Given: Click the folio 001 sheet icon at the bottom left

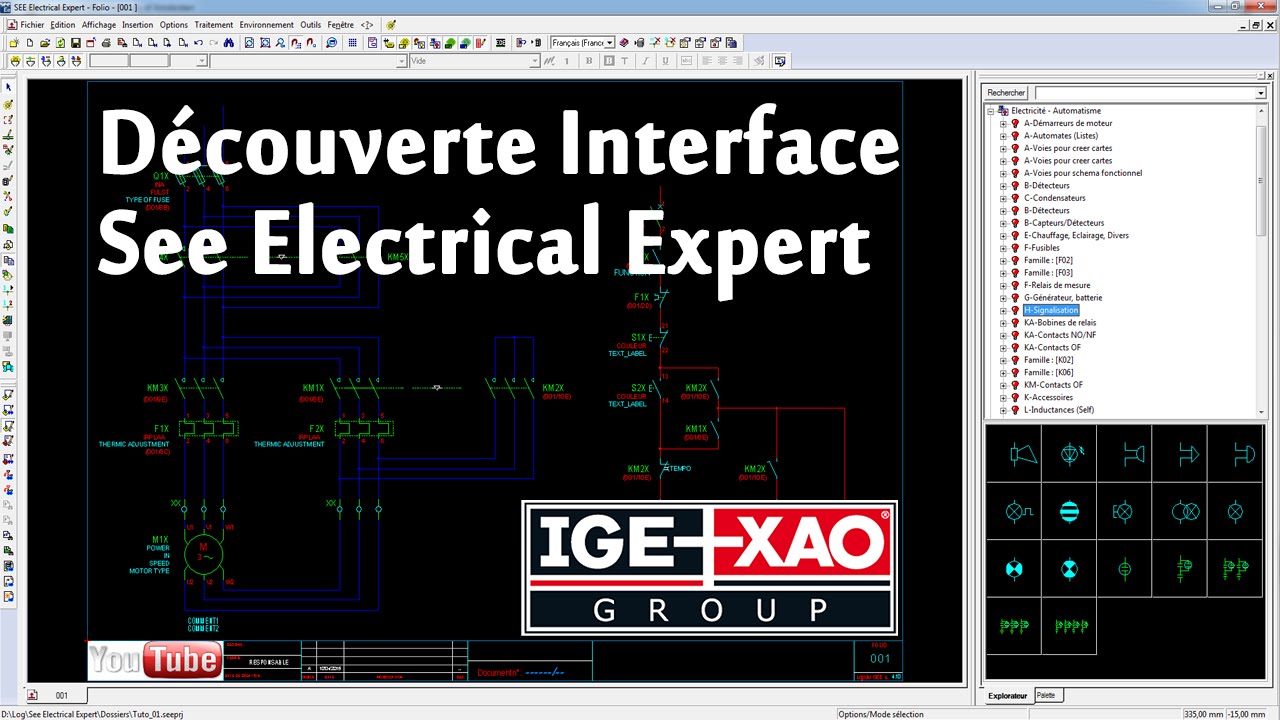Looking at the screenshot, I should coord(32,695).
